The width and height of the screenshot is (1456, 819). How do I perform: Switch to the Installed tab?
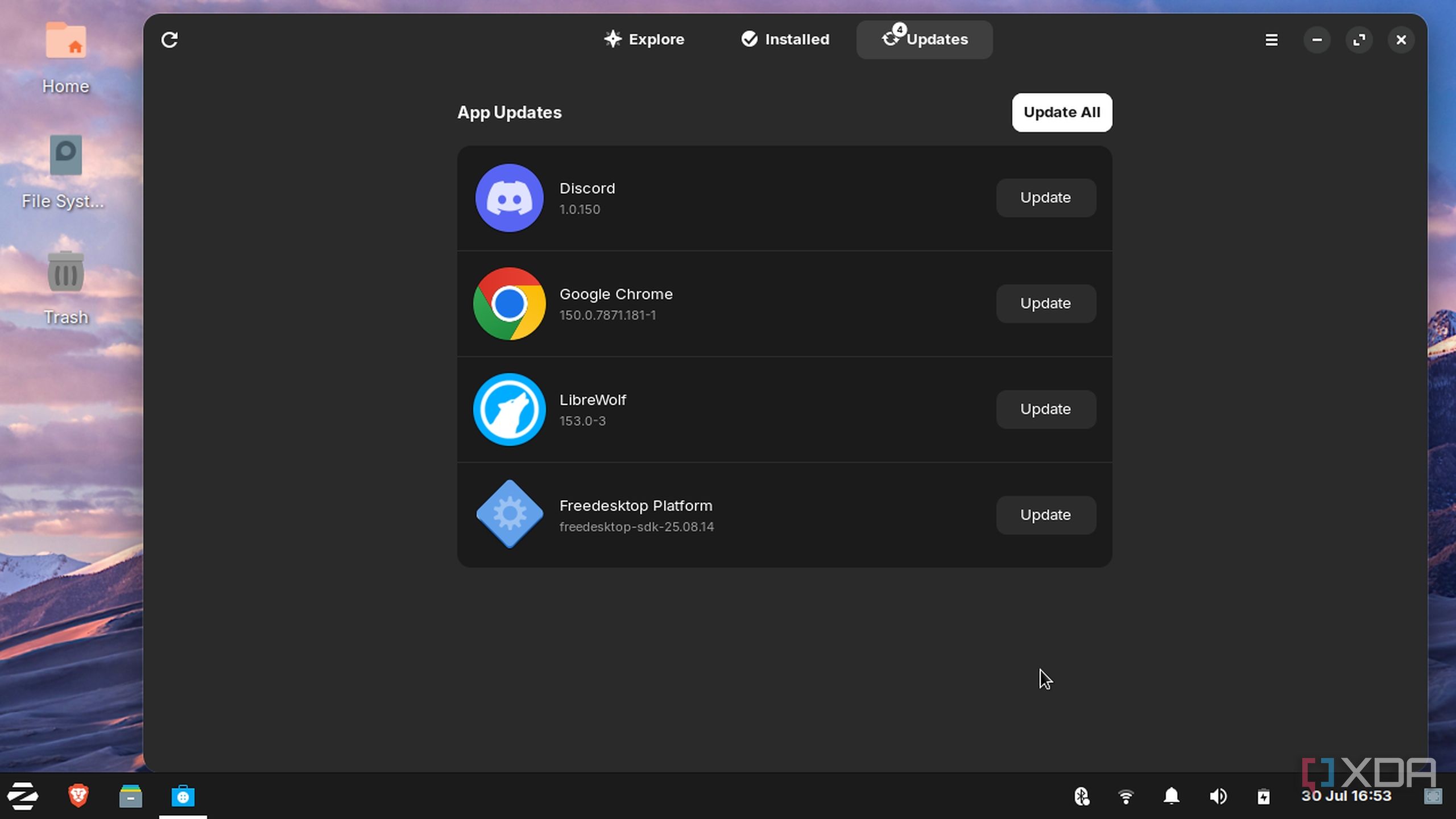(x=785, y=39)
